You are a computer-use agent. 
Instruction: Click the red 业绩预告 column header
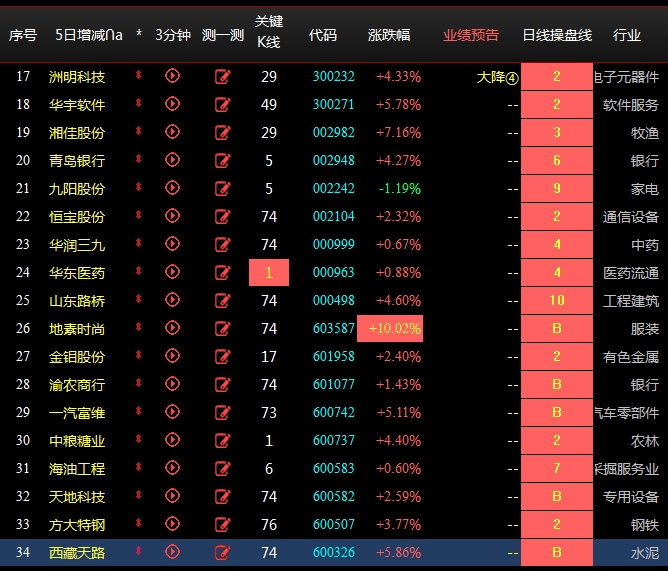tap(471, 35)
